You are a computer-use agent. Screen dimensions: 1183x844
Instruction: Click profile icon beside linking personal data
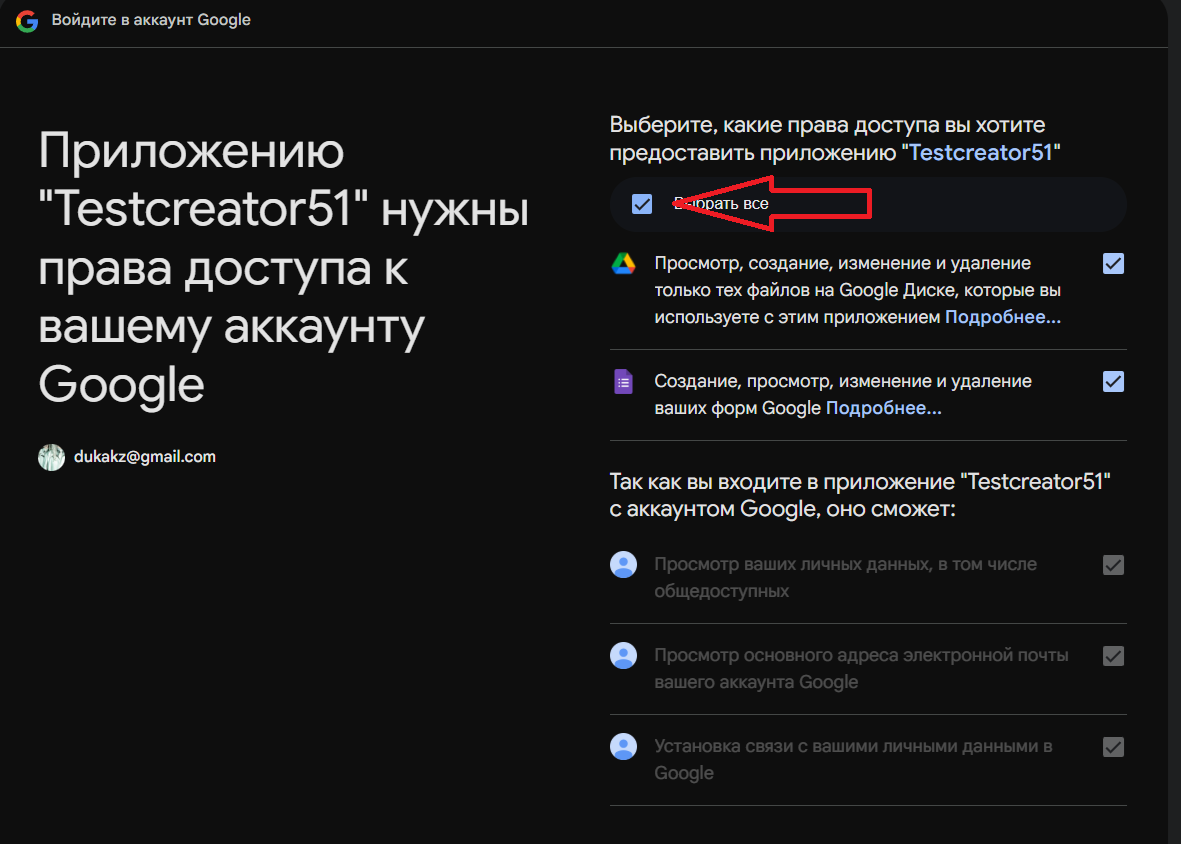623,747
